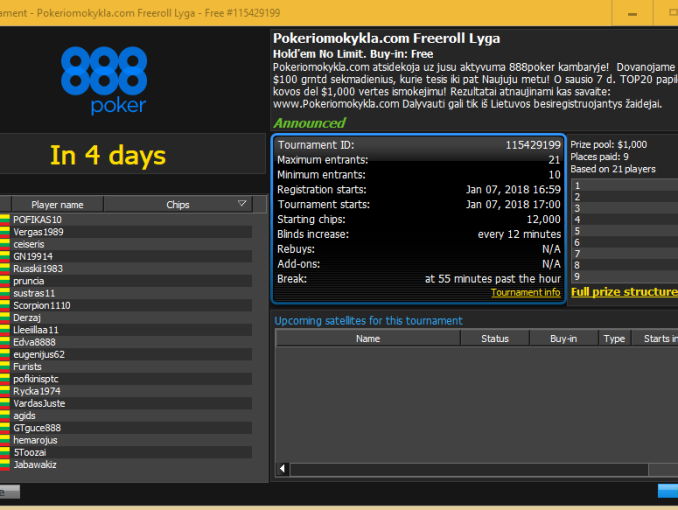Click the satellites Name column header
Viewport: 678px width, 510px height.
coord(367,339)
